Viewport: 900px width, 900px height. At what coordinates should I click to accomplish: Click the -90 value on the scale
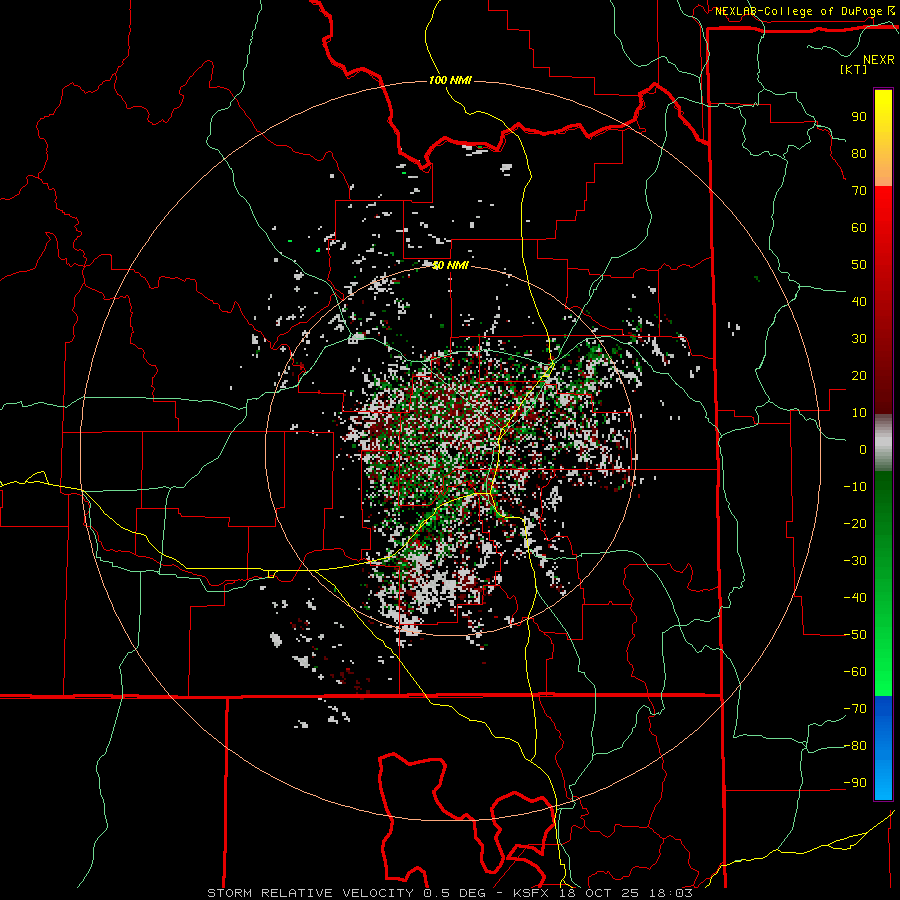point(855,783)
